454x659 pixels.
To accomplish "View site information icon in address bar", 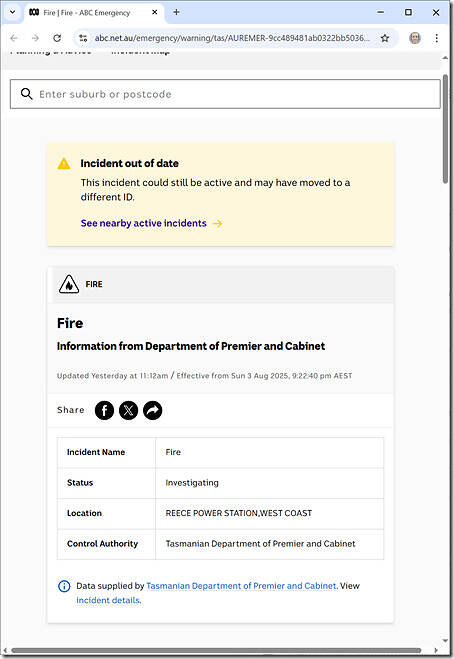I will pos(83,38).
